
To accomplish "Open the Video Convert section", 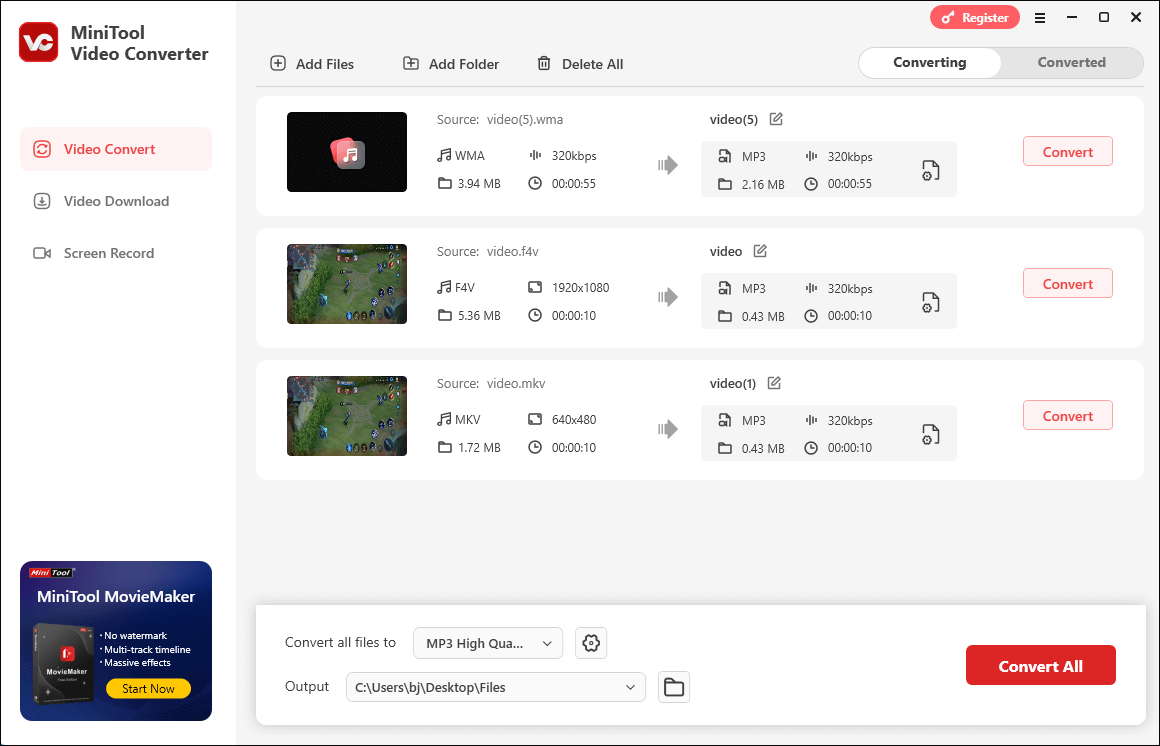I will tap(116, 149).
